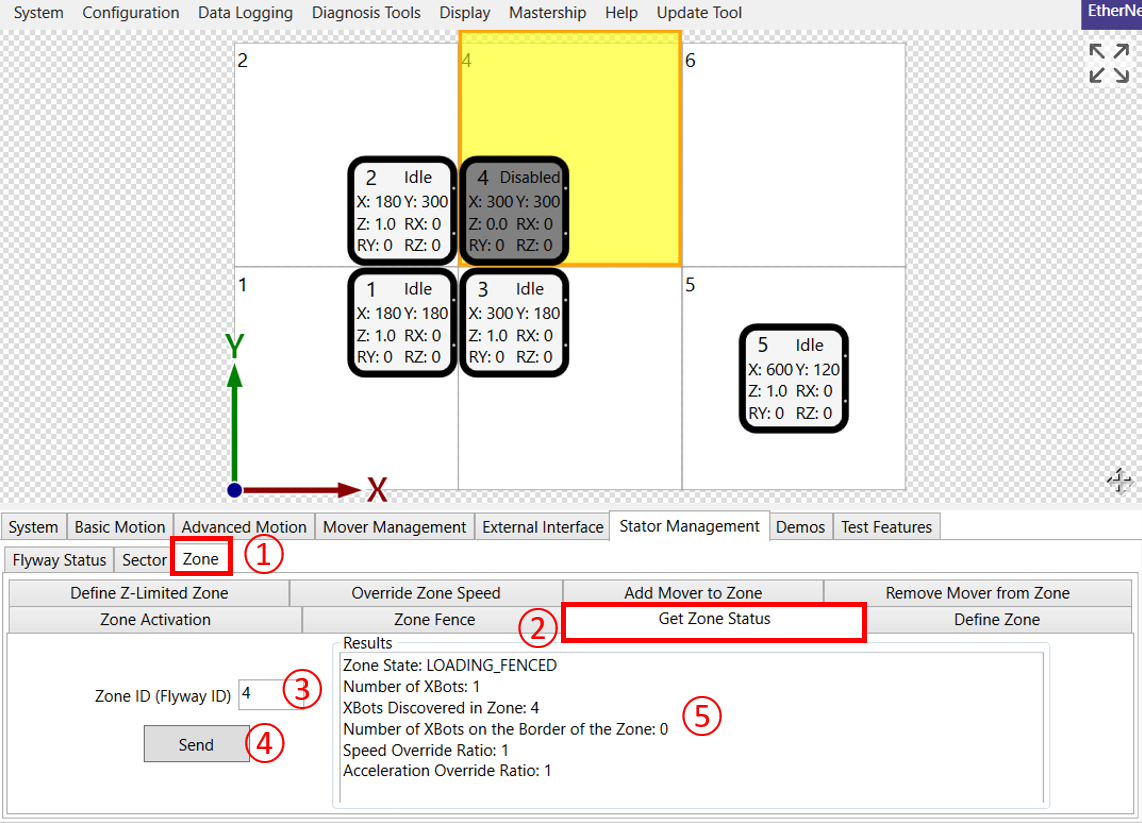Screen dimensions: 1142x823
Task: Click the fullscreen expand arrows icon
Action: click(x=1109, y=63)
